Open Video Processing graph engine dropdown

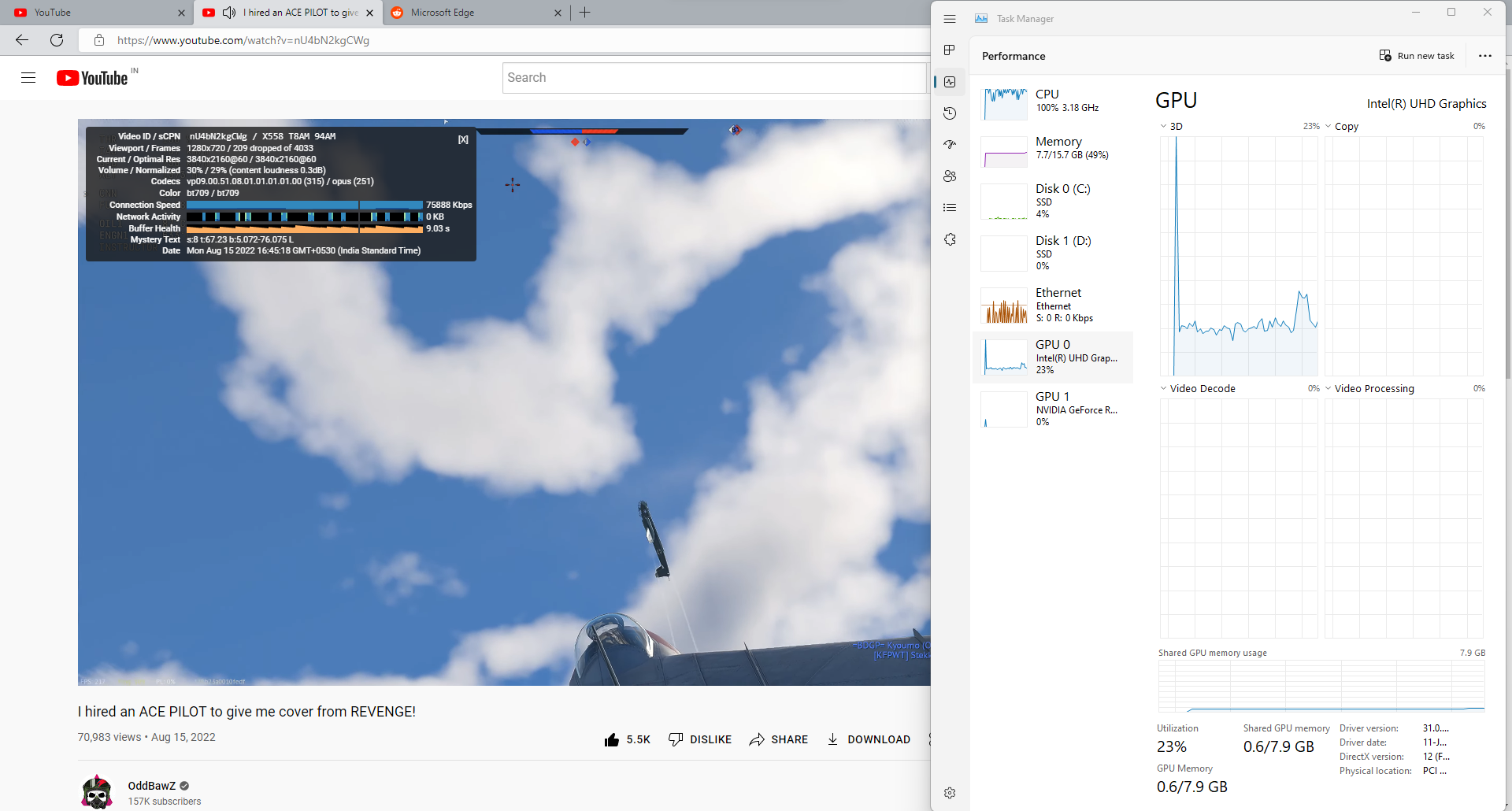(x=1329, y=388)
